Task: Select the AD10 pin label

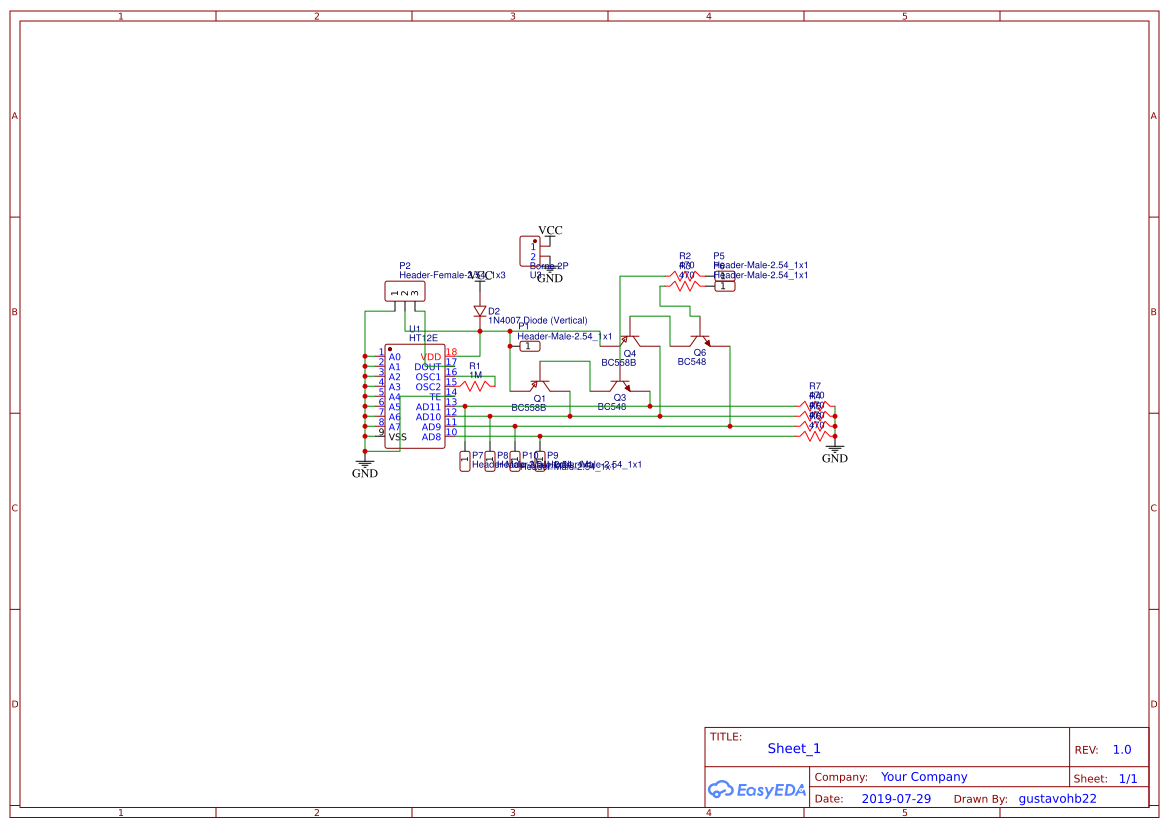Action: 429,417
